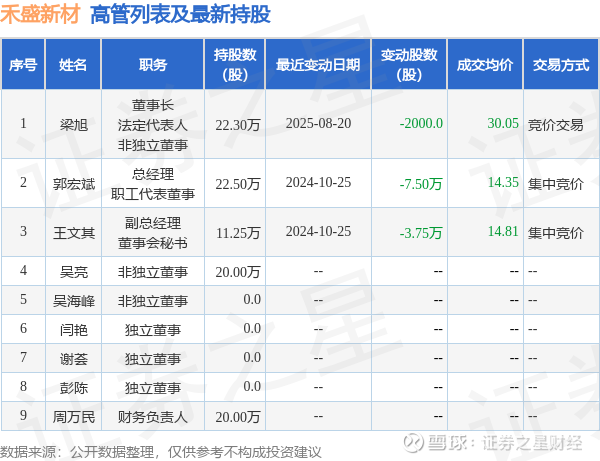
Task: Click the 22.50万 holdings value
Action: (x=238, y=184)
